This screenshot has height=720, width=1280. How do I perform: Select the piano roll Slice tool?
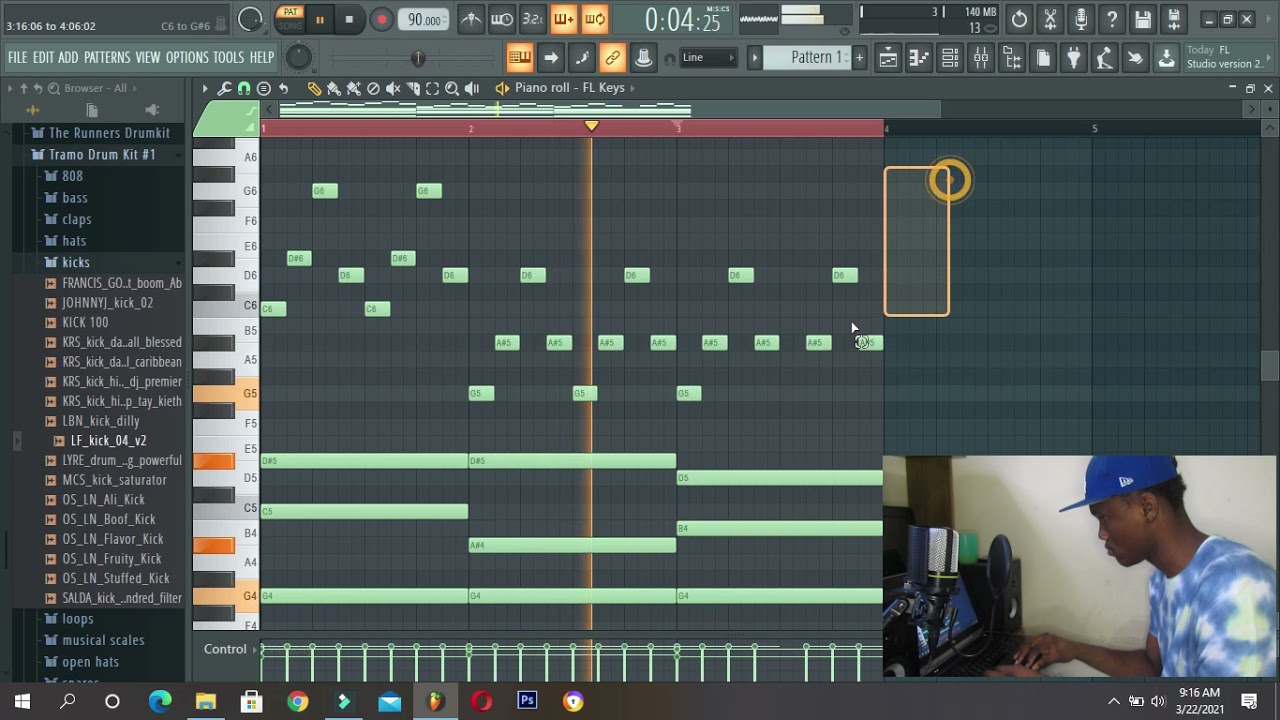413,88
